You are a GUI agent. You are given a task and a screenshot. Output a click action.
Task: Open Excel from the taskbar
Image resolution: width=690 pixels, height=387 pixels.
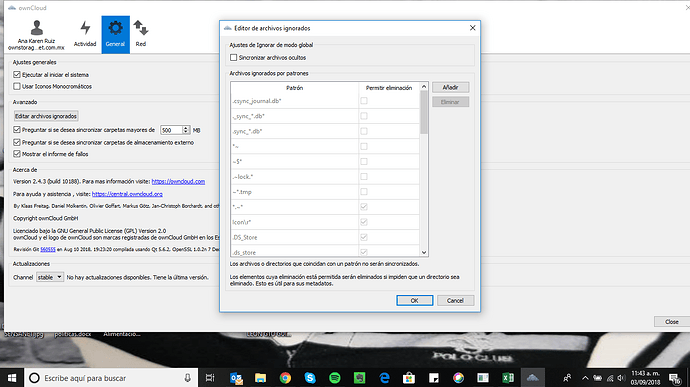coord(508,378)
